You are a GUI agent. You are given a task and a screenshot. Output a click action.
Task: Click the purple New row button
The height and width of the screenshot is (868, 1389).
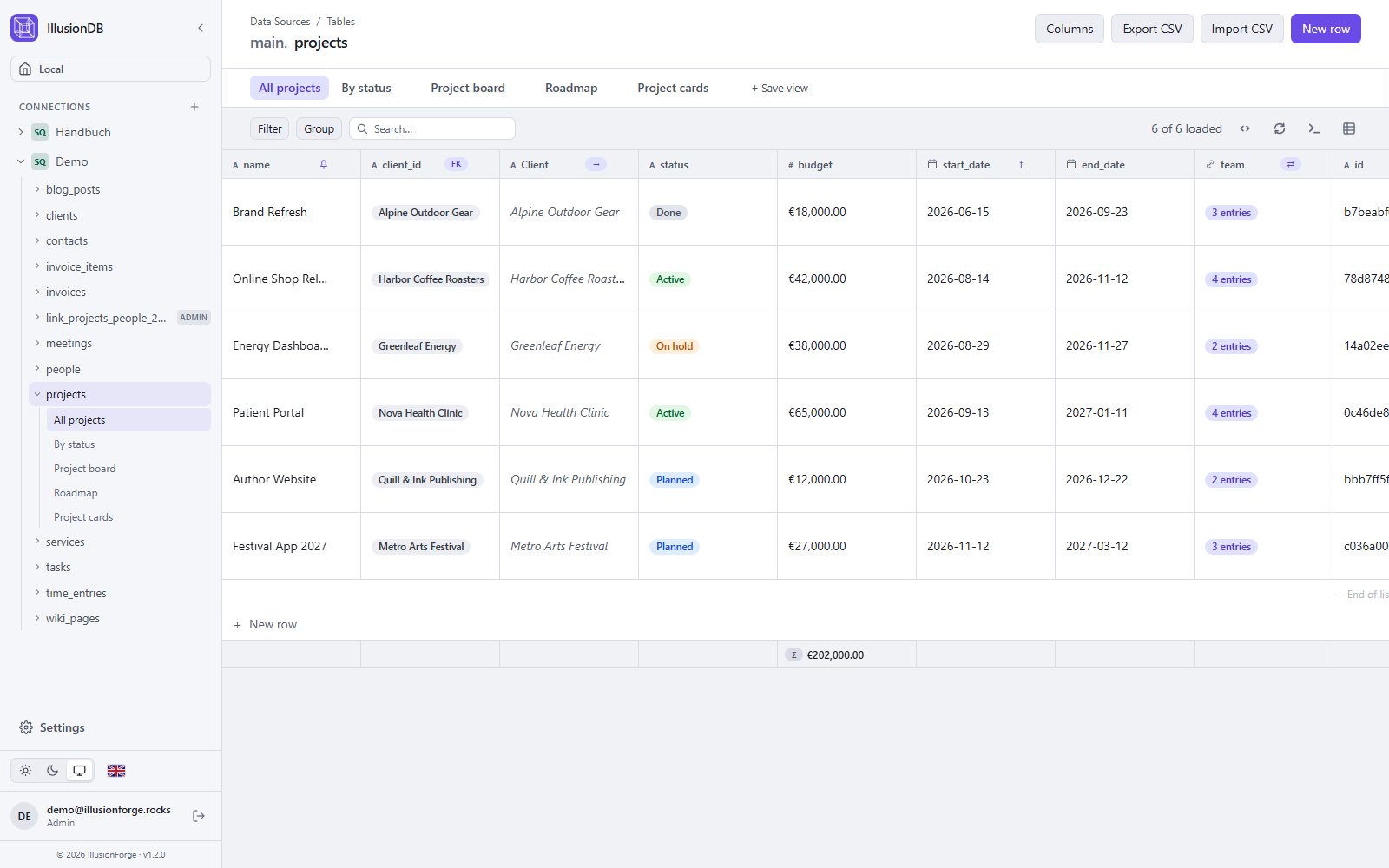[1326, 29]
